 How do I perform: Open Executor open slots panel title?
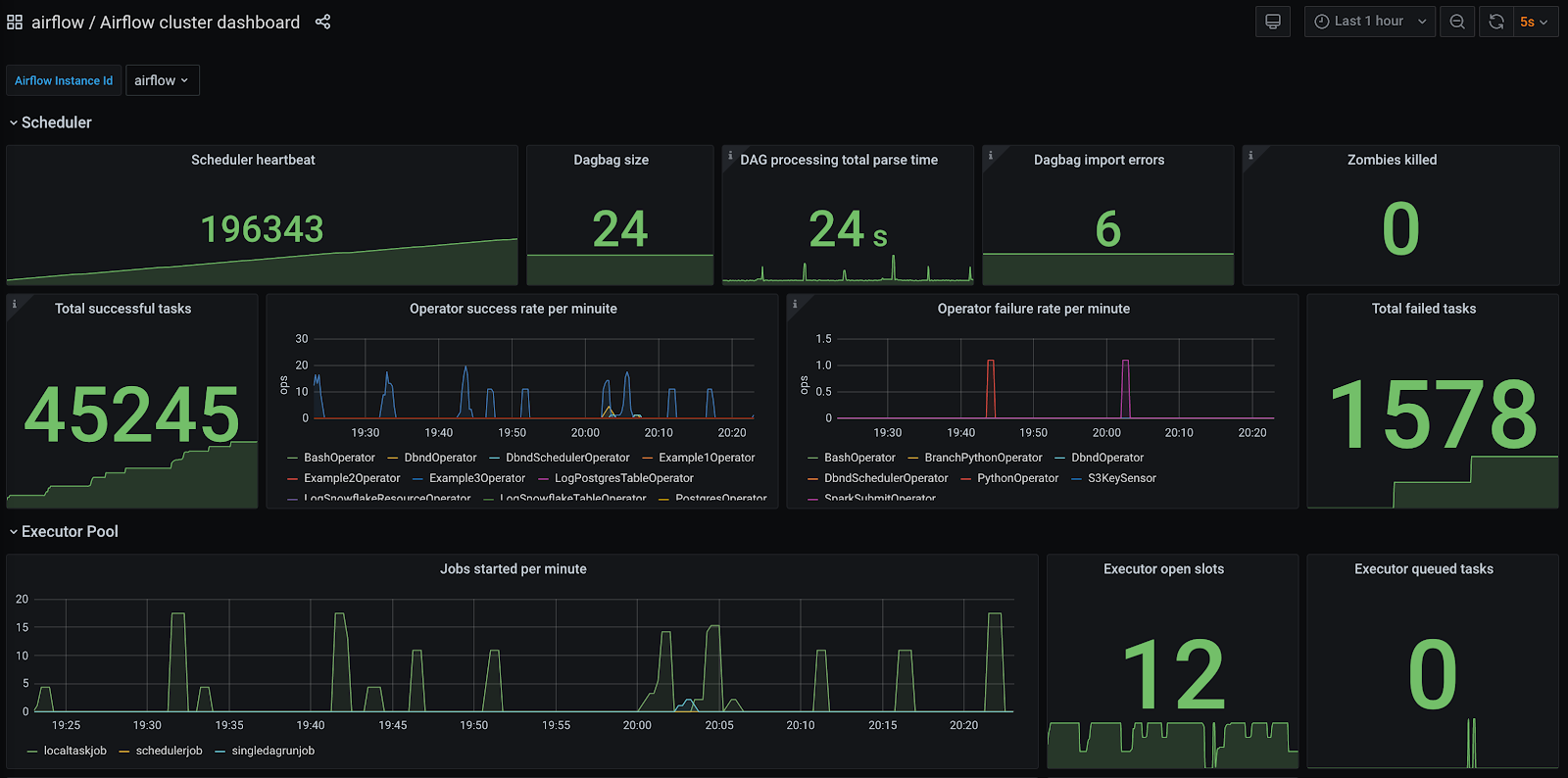(x=1163, y=568)
